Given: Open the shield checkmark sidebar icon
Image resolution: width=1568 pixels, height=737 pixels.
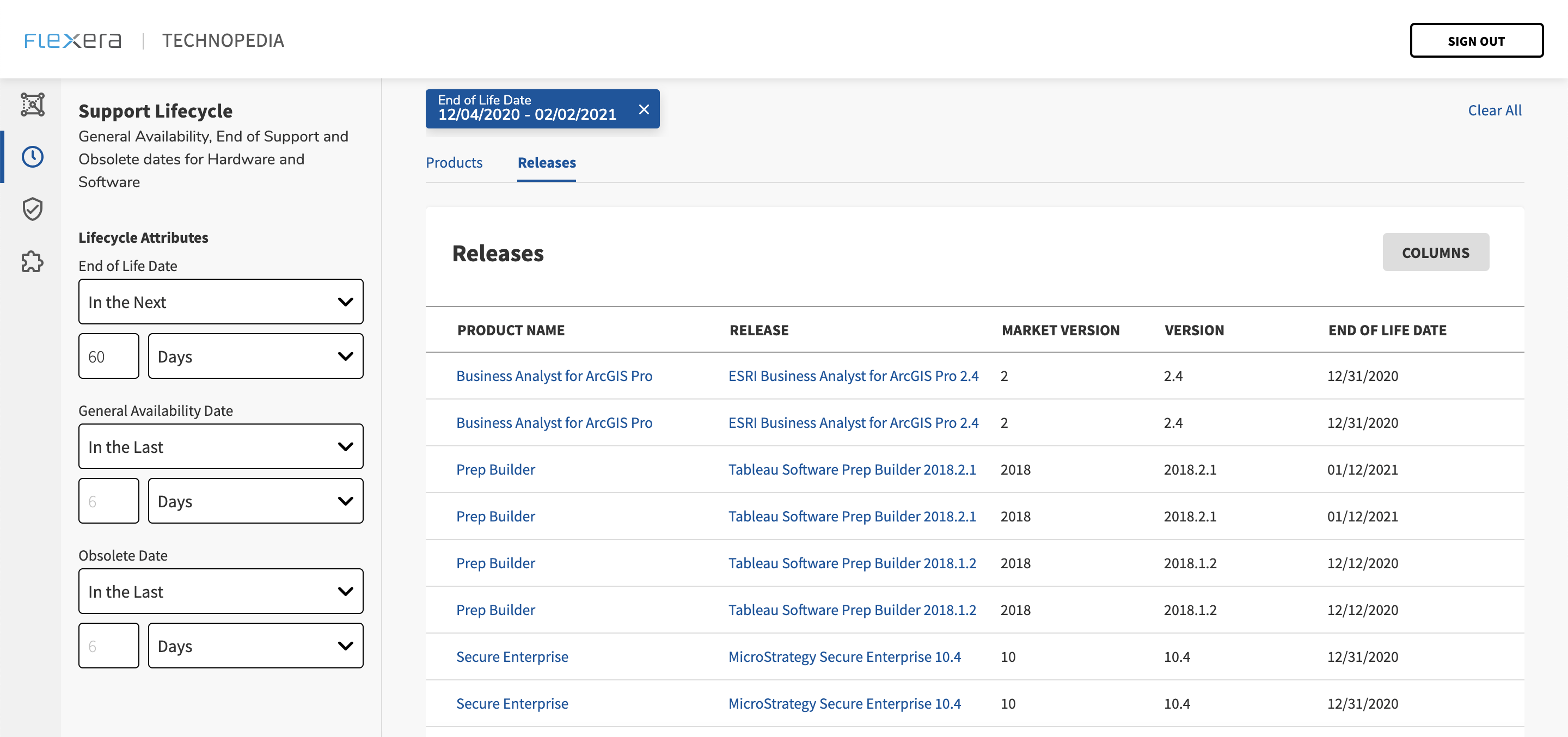Looking at the screenshot, I should (32, 210).
